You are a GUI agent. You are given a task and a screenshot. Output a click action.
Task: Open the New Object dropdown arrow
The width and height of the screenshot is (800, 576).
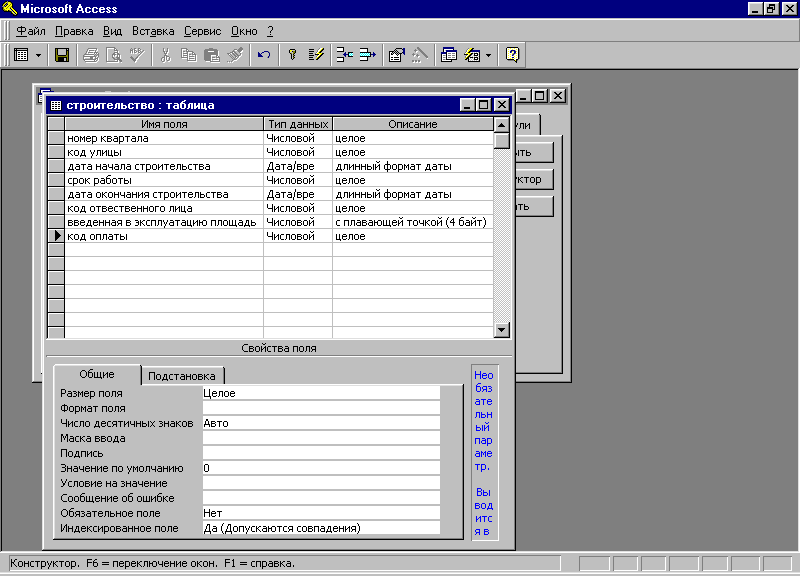coord(488,55)
